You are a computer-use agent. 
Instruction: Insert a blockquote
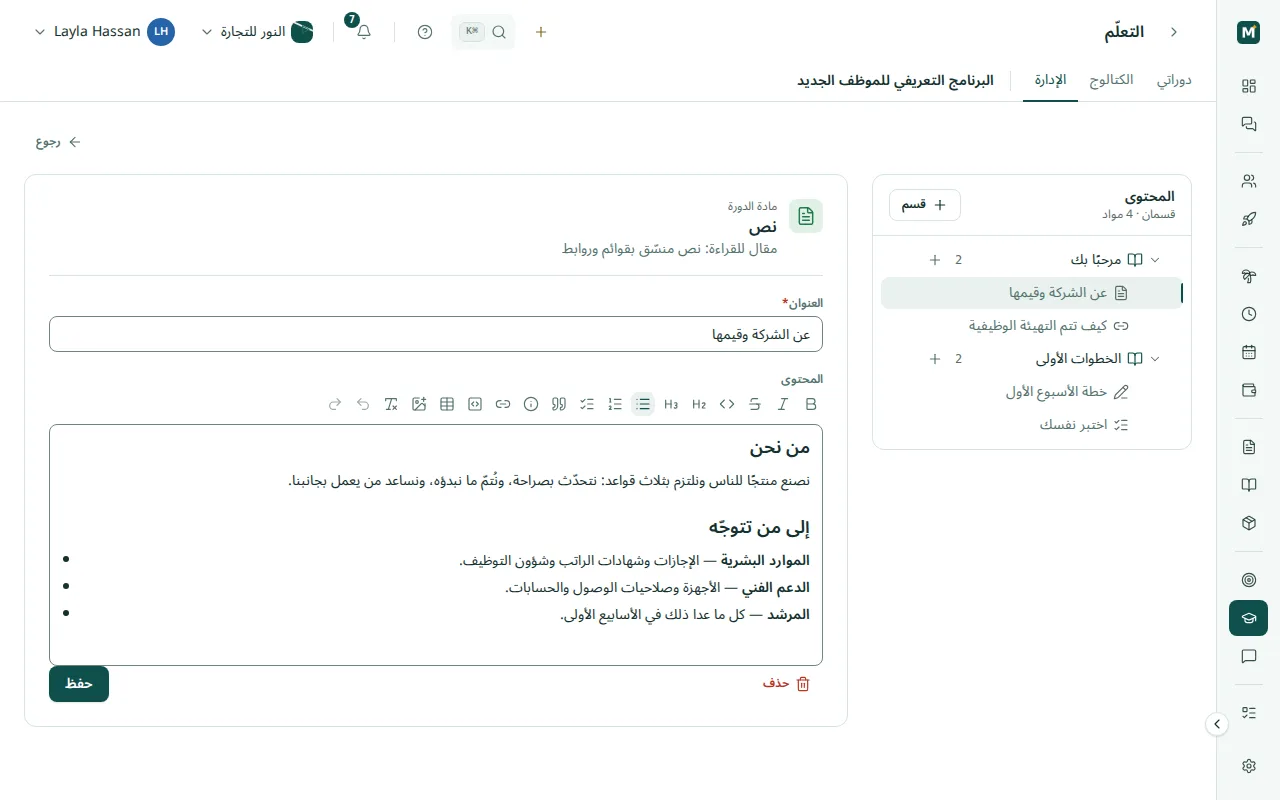[x=559, y=404]
